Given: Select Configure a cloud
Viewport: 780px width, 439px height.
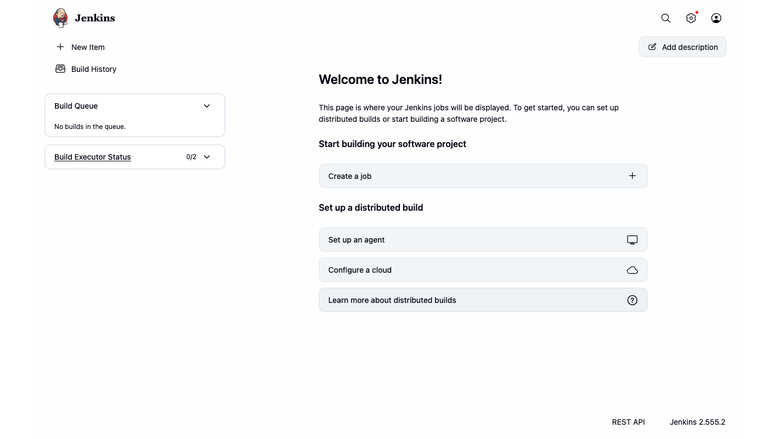Looking at the screenshot, I should 483,270.
